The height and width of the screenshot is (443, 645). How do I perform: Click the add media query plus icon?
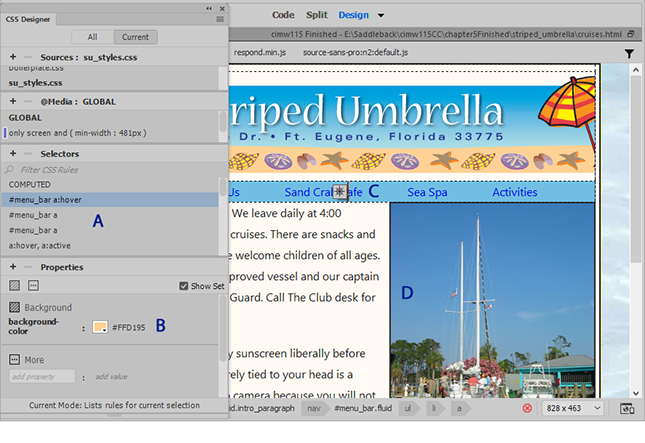[x=12, y=101]
